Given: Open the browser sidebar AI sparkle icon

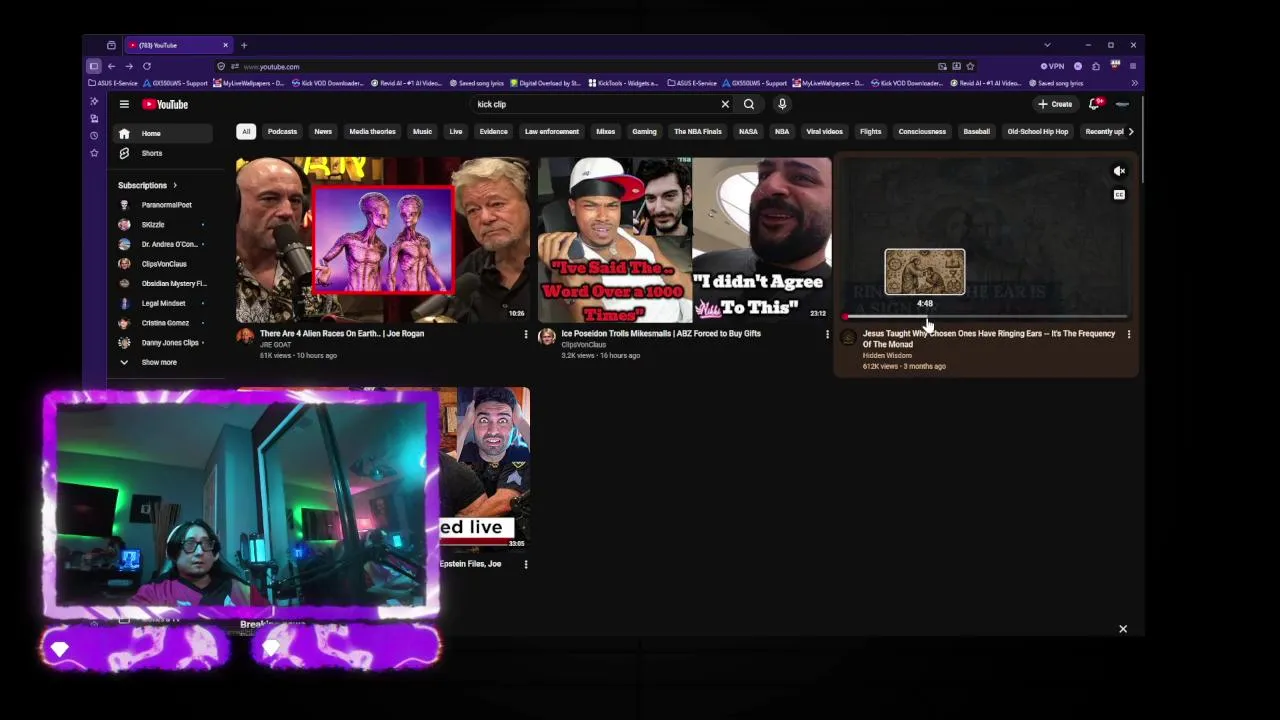Looking at the screenshot, I should click(x=94, y=101).
